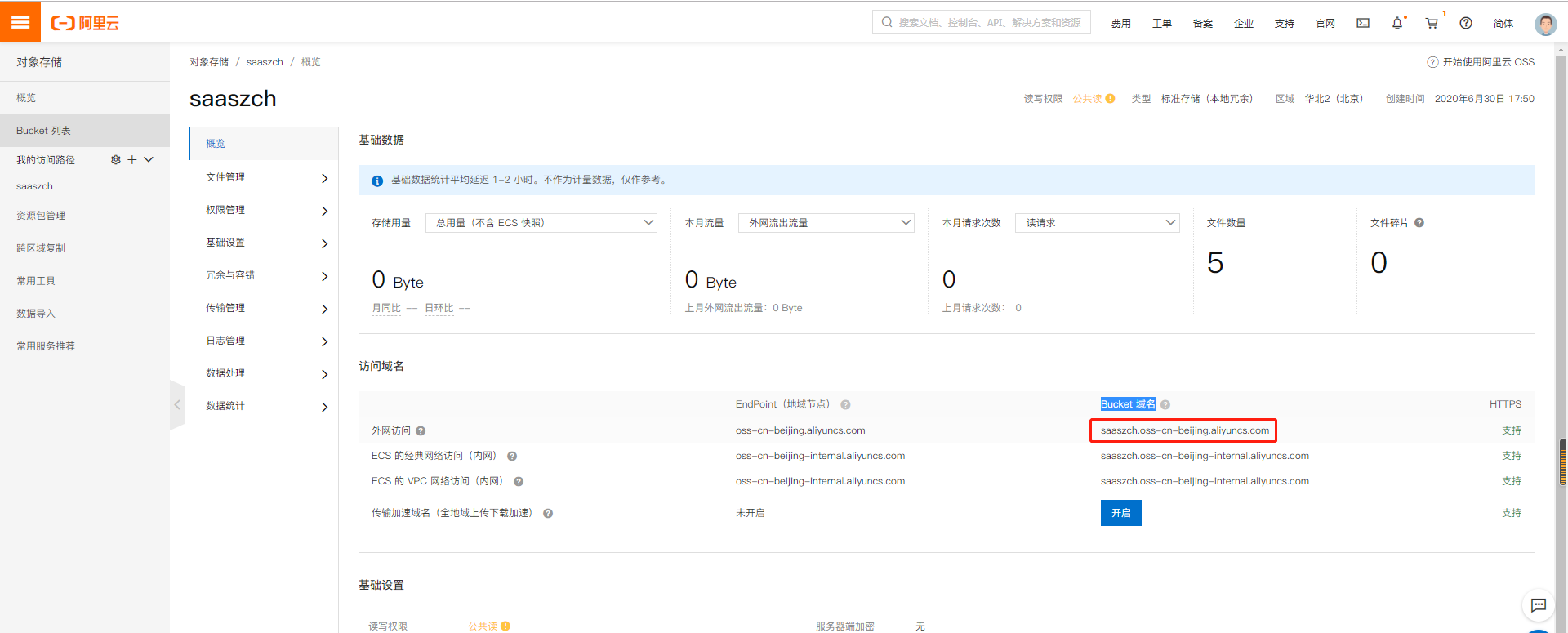Click the info icon in the blue notice
This screenshot has height=633, width=1568.
[377, 181]
